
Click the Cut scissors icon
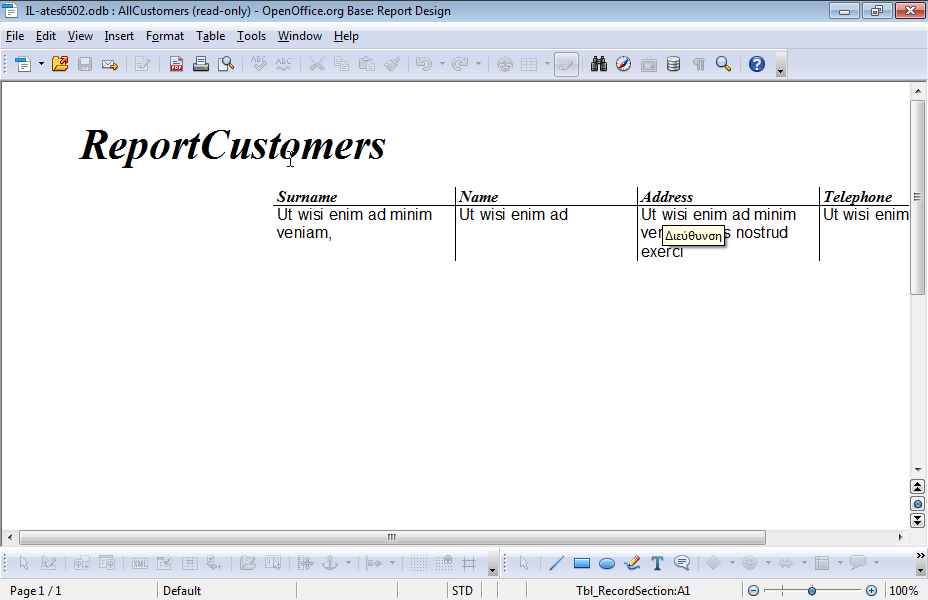point(317,64)
